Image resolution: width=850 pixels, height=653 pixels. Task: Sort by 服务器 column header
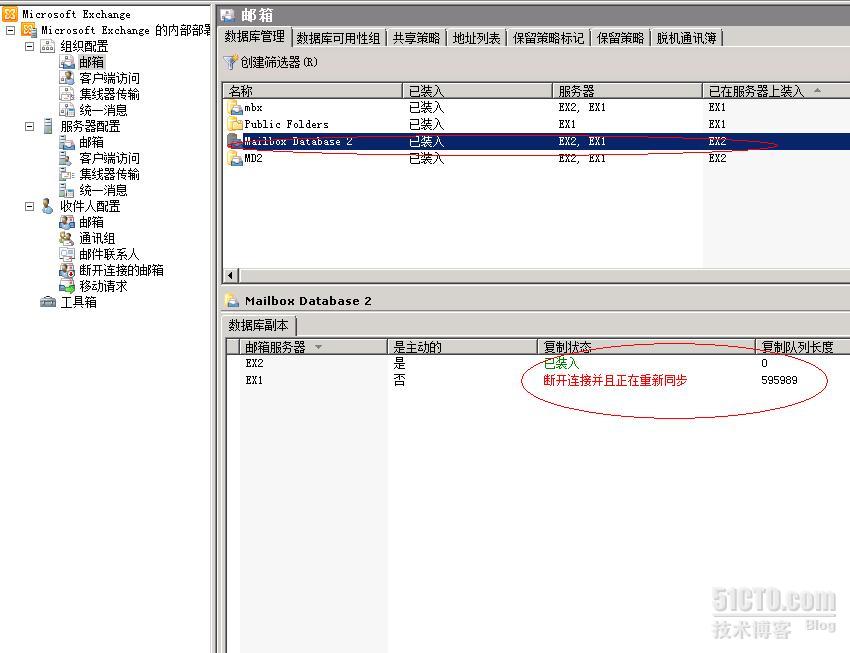[x=627, y=90]
